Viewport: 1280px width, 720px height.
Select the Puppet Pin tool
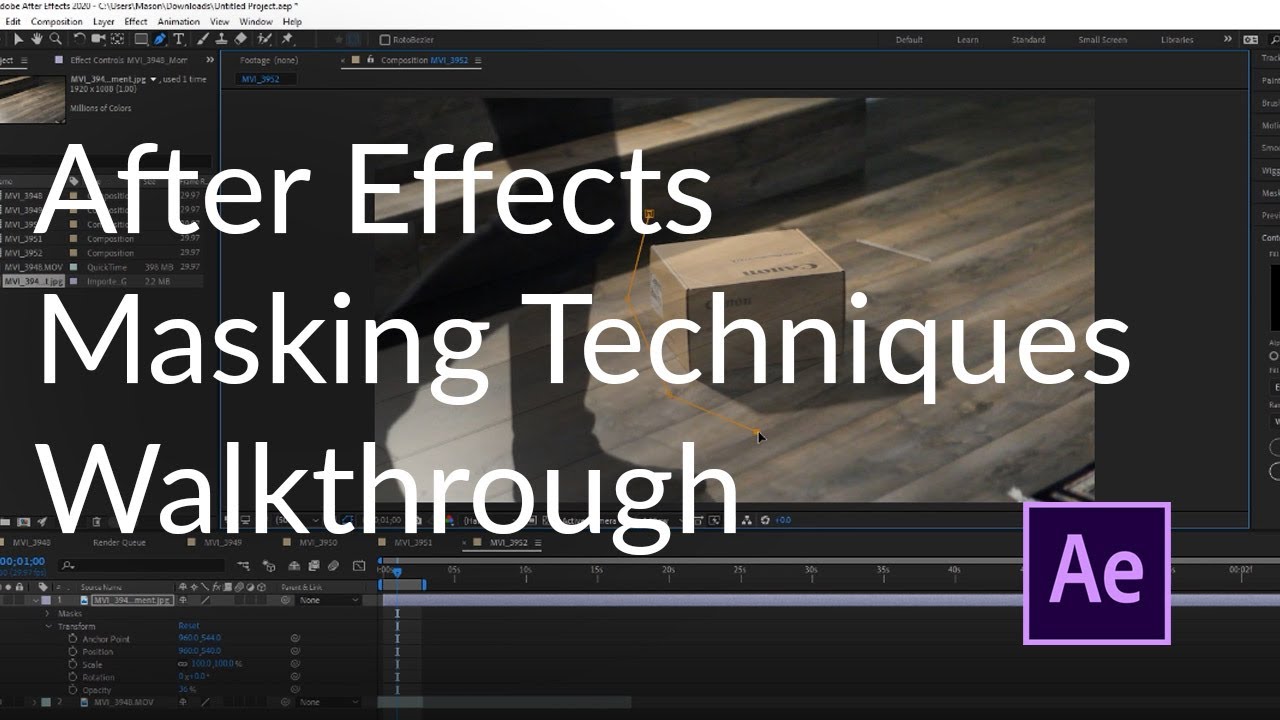click(x=287, y=39)
